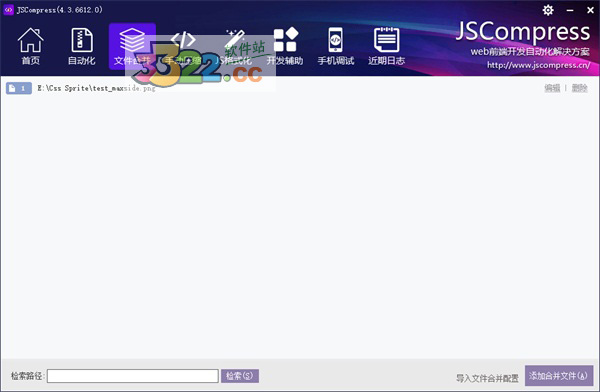Focus the 检索路径 search path input field
The image size is (600, 392).
click(133, 376)
